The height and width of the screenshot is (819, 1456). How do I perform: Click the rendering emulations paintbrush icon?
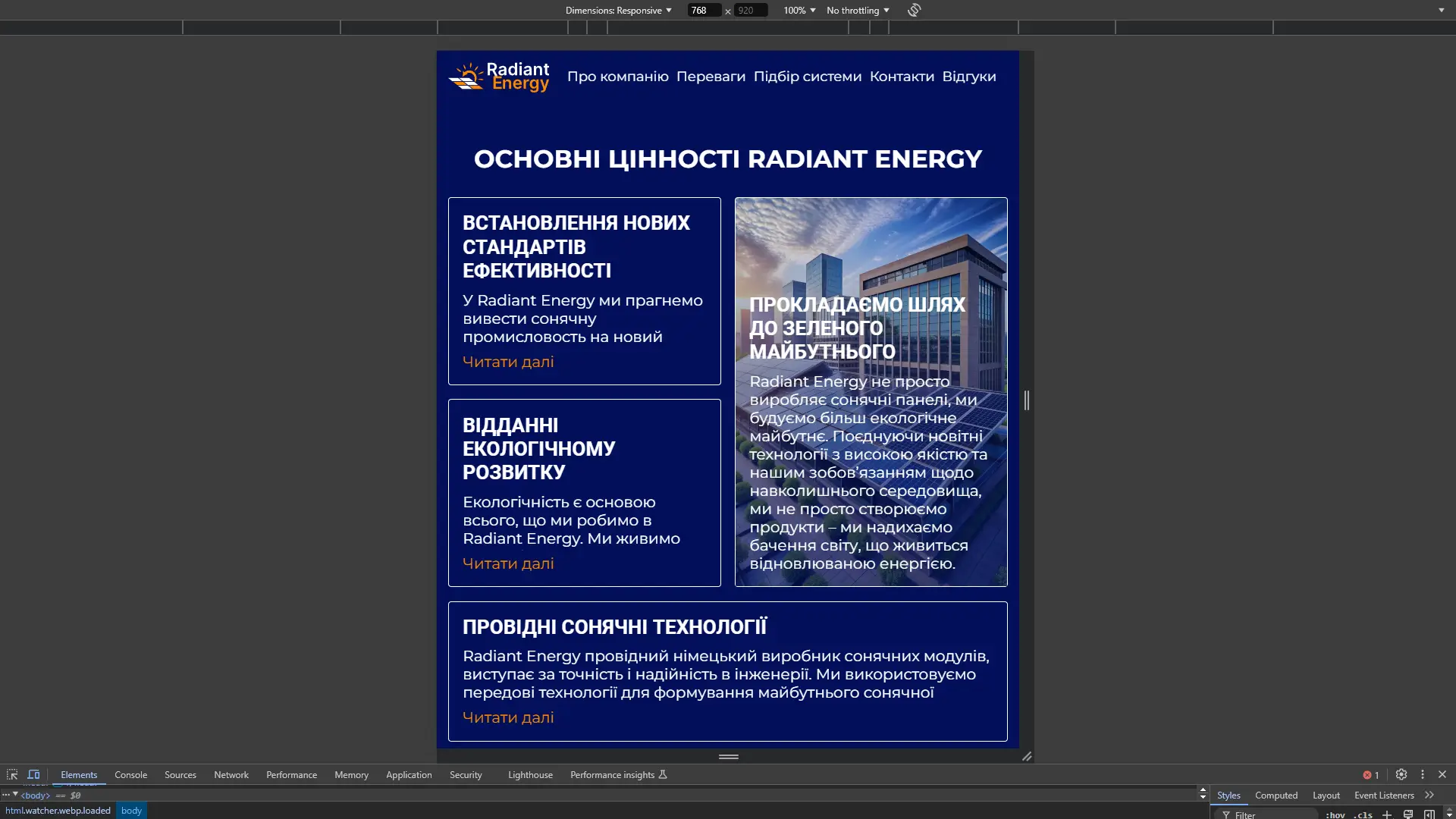1408,814
